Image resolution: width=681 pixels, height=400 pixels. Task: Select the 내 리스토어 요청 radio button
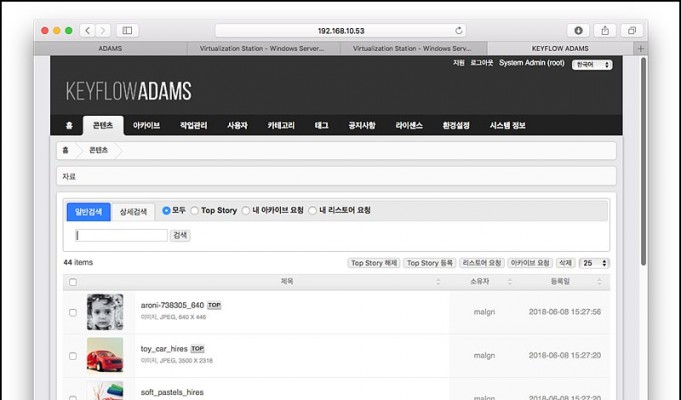312,211
